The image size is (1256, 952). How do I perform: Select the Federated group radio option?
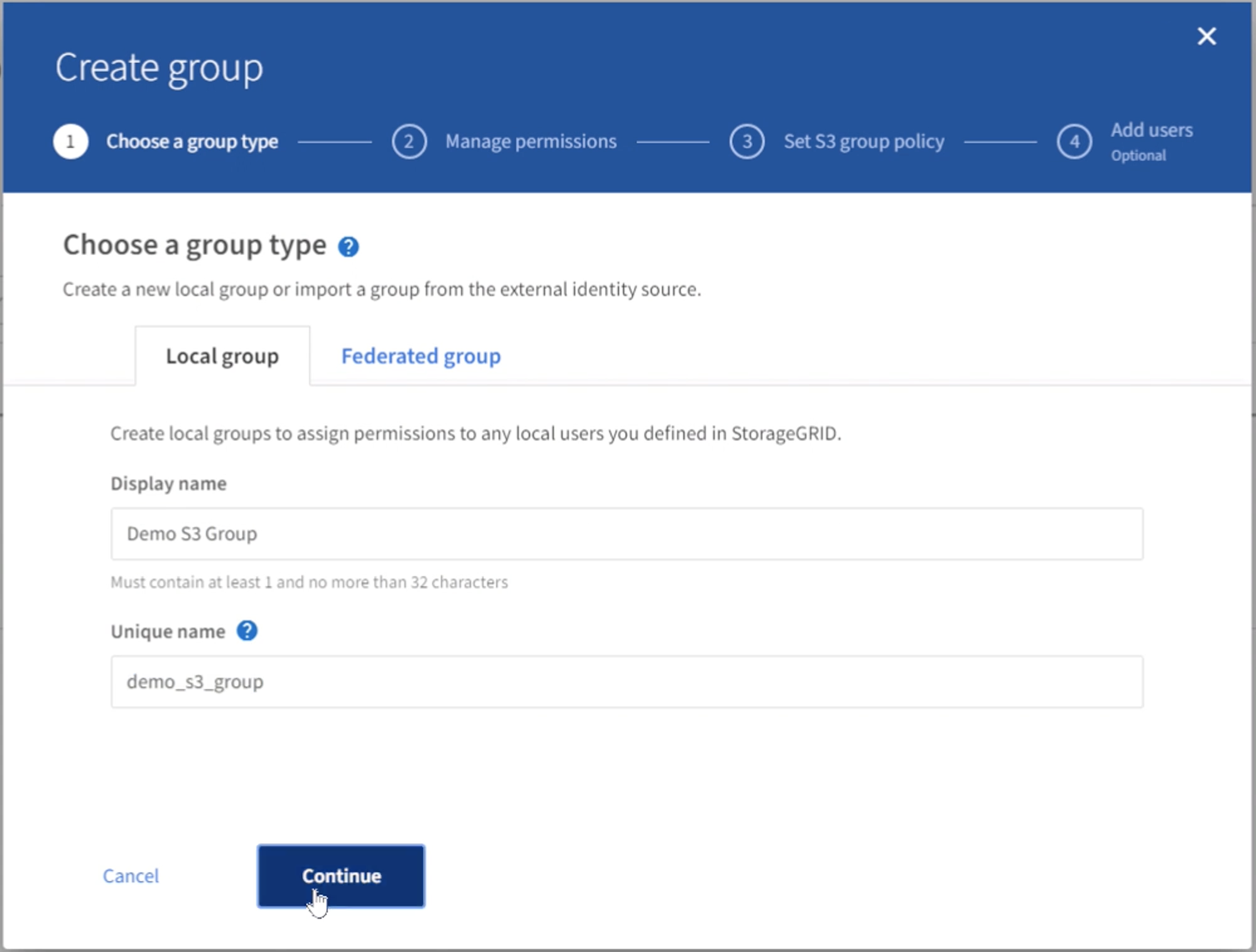tap(422, 355)
